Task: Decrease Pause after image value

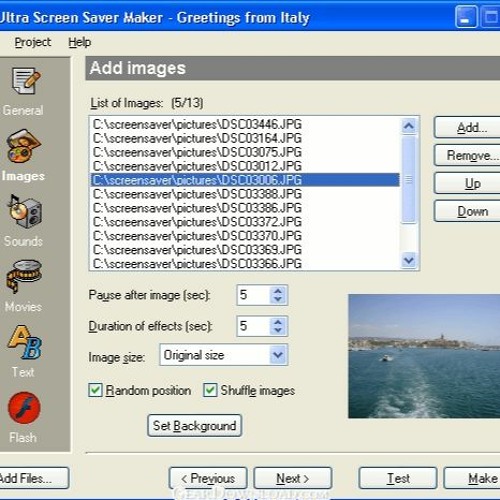Action: tap(278, 299)
